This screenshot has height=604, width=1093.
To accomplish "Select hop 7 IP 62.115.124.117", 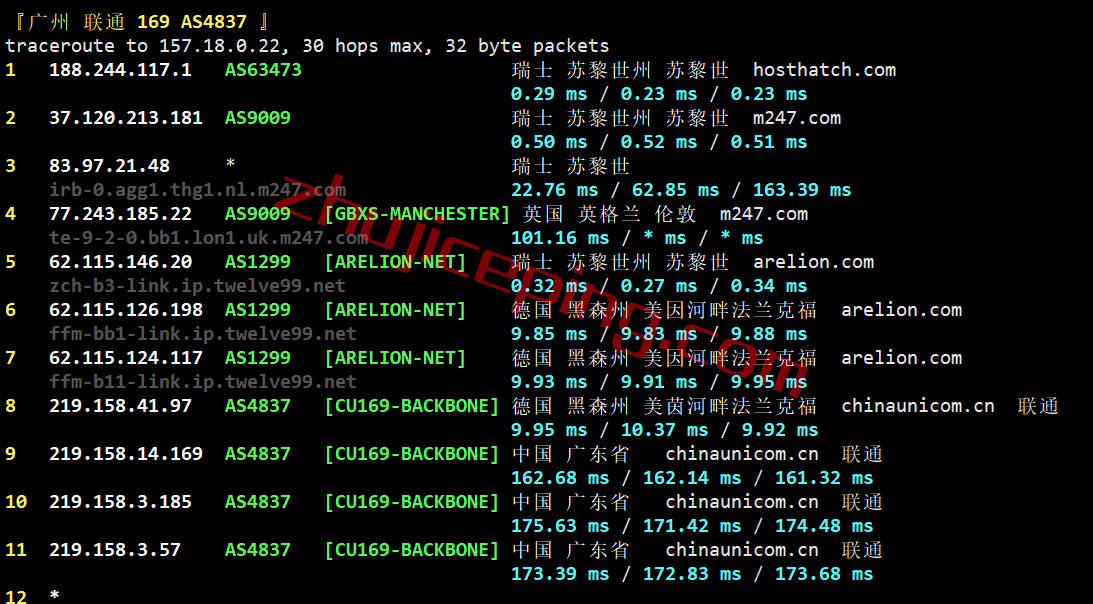I will pyautogui.click(x=125, y=358).
